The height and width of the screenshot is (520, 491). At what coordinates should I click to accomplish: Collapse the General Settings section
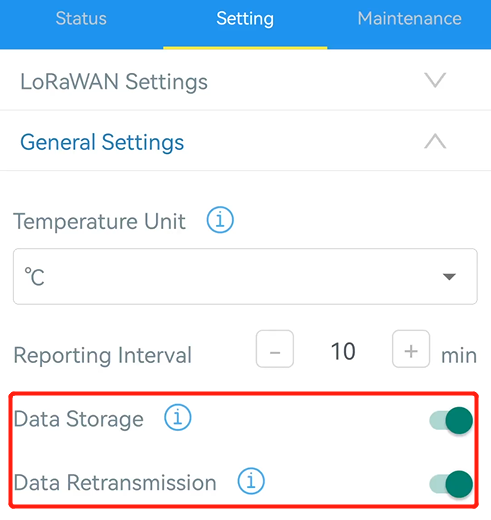[x=245, y=141]
